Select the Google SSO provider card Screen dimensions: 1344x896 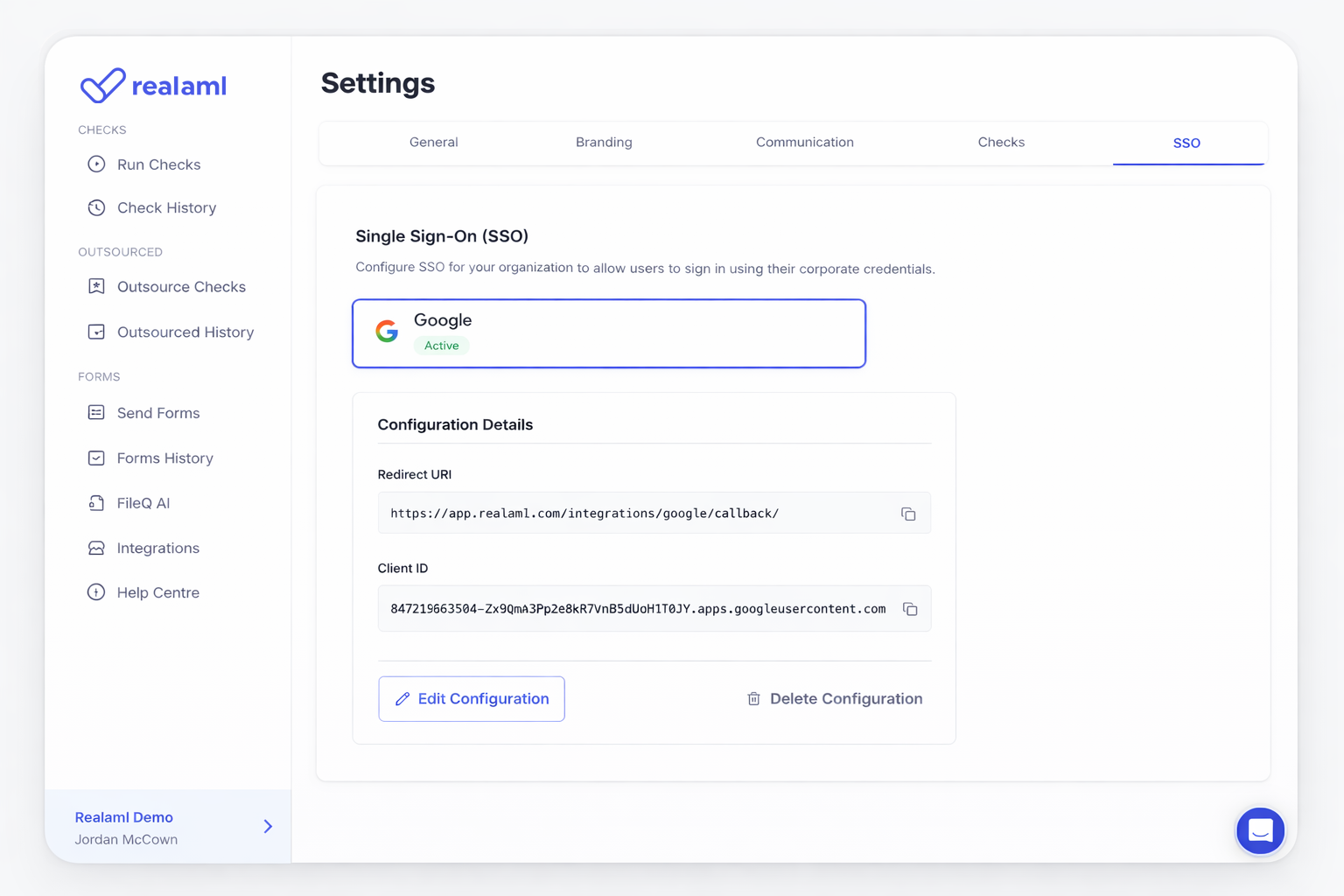pyautogui.click(x=608, y=333)
